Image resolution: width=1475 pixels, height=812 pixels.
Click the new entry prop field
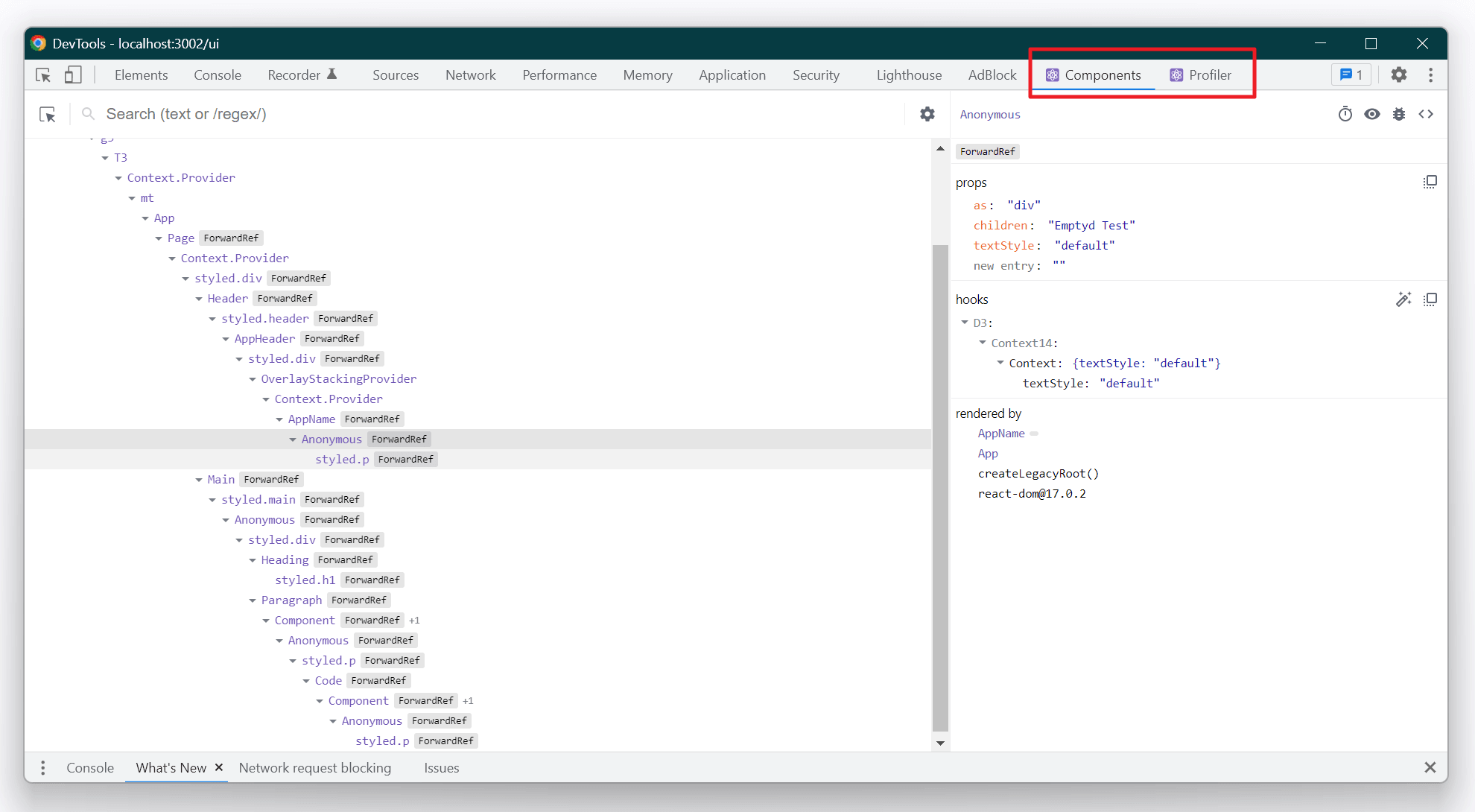pos(1006,266)
